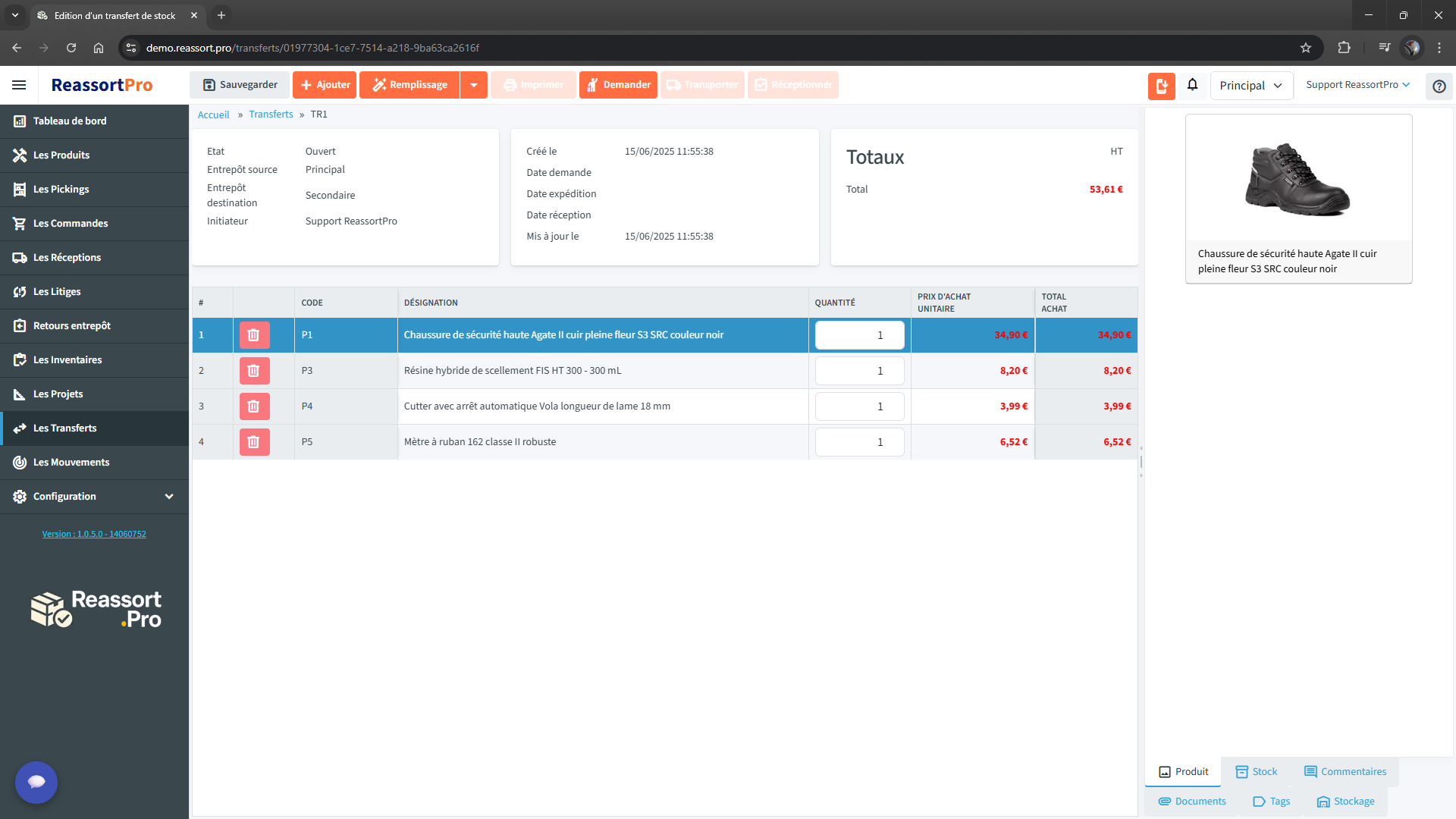Image resolution: width=1456 pixels, height=819 pixels.
Task: Open Les Litiges in sidebar
Action: [x=94, y=292]
